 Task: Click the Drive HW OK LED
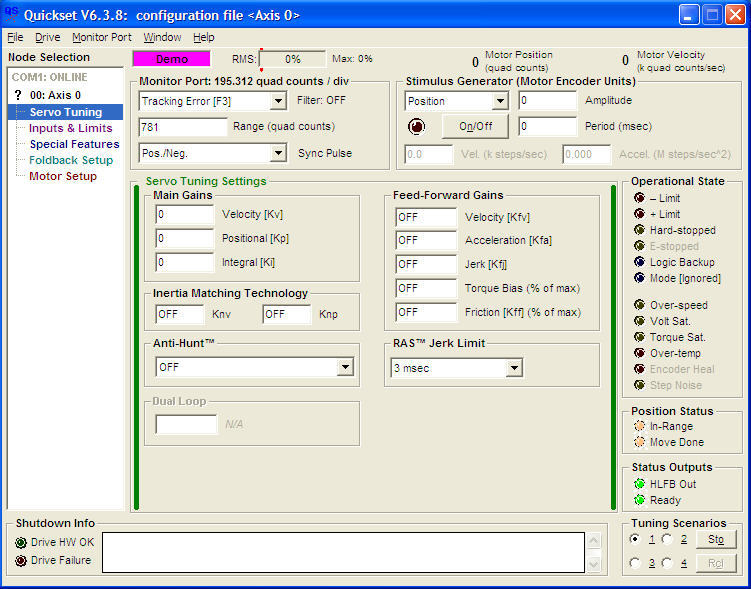(x=21, y=543)
